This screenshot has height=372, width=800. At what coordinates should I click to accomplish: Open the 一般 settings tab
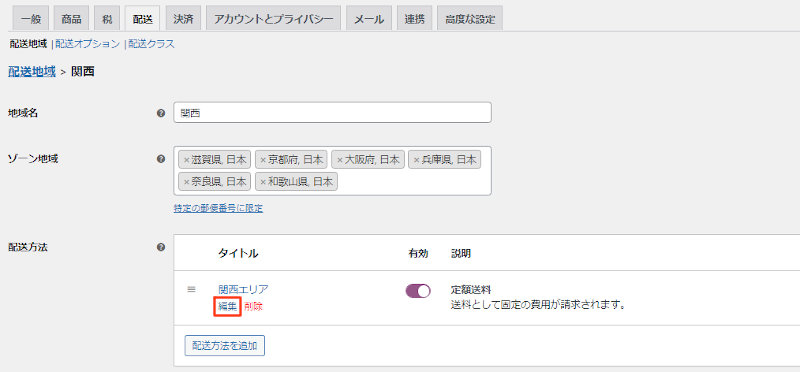pos(30,19)
